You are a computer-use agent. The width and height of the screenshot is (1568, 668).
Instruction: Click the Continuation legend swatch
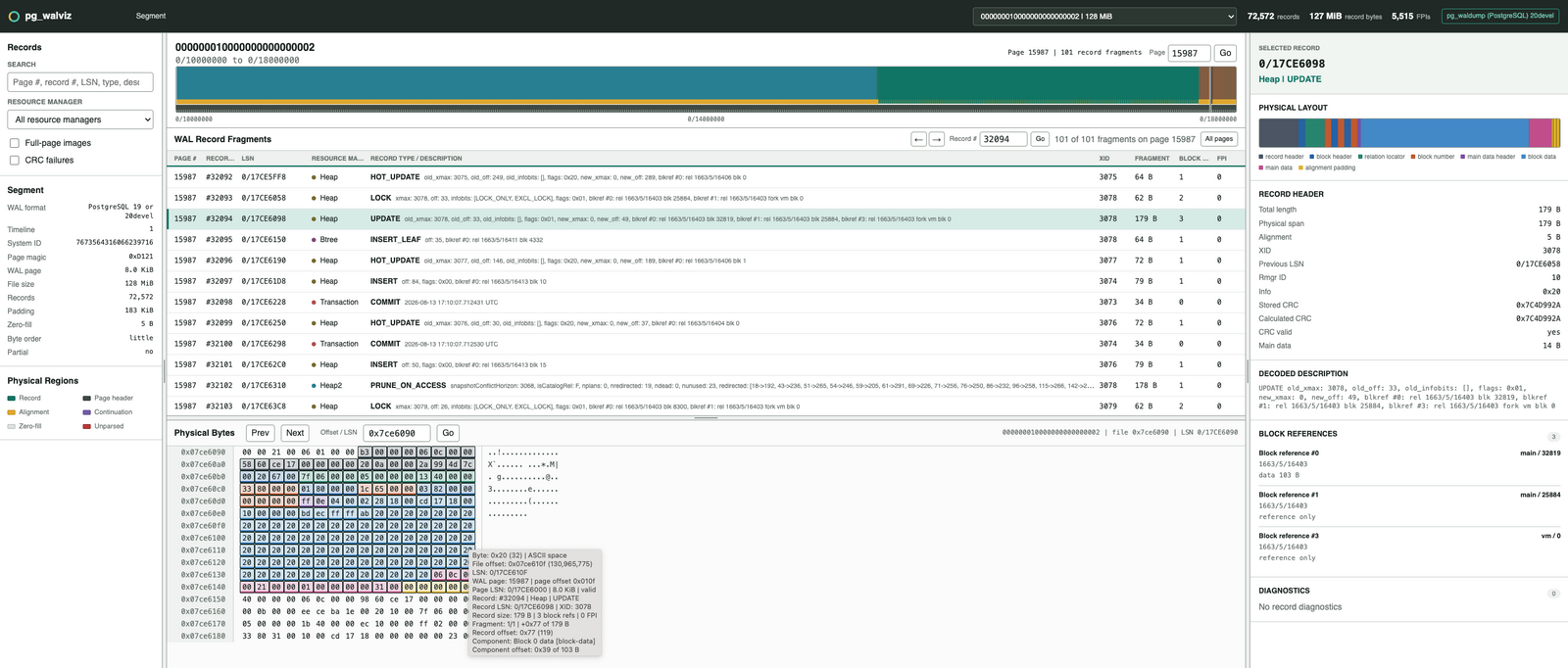click(x=86, y=412)
